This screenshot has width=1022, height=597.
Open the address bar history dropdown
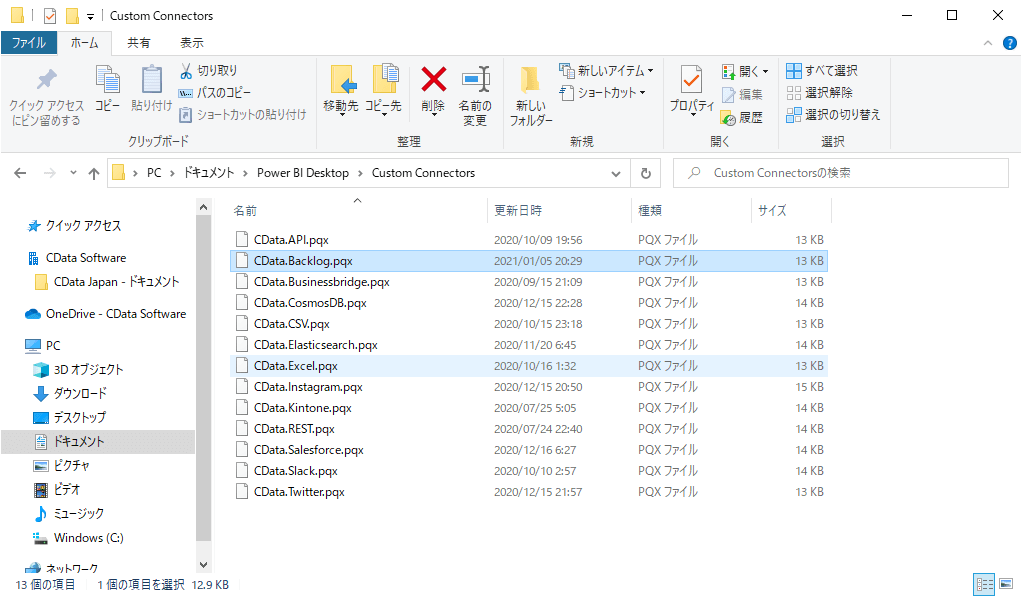[616, 173]
